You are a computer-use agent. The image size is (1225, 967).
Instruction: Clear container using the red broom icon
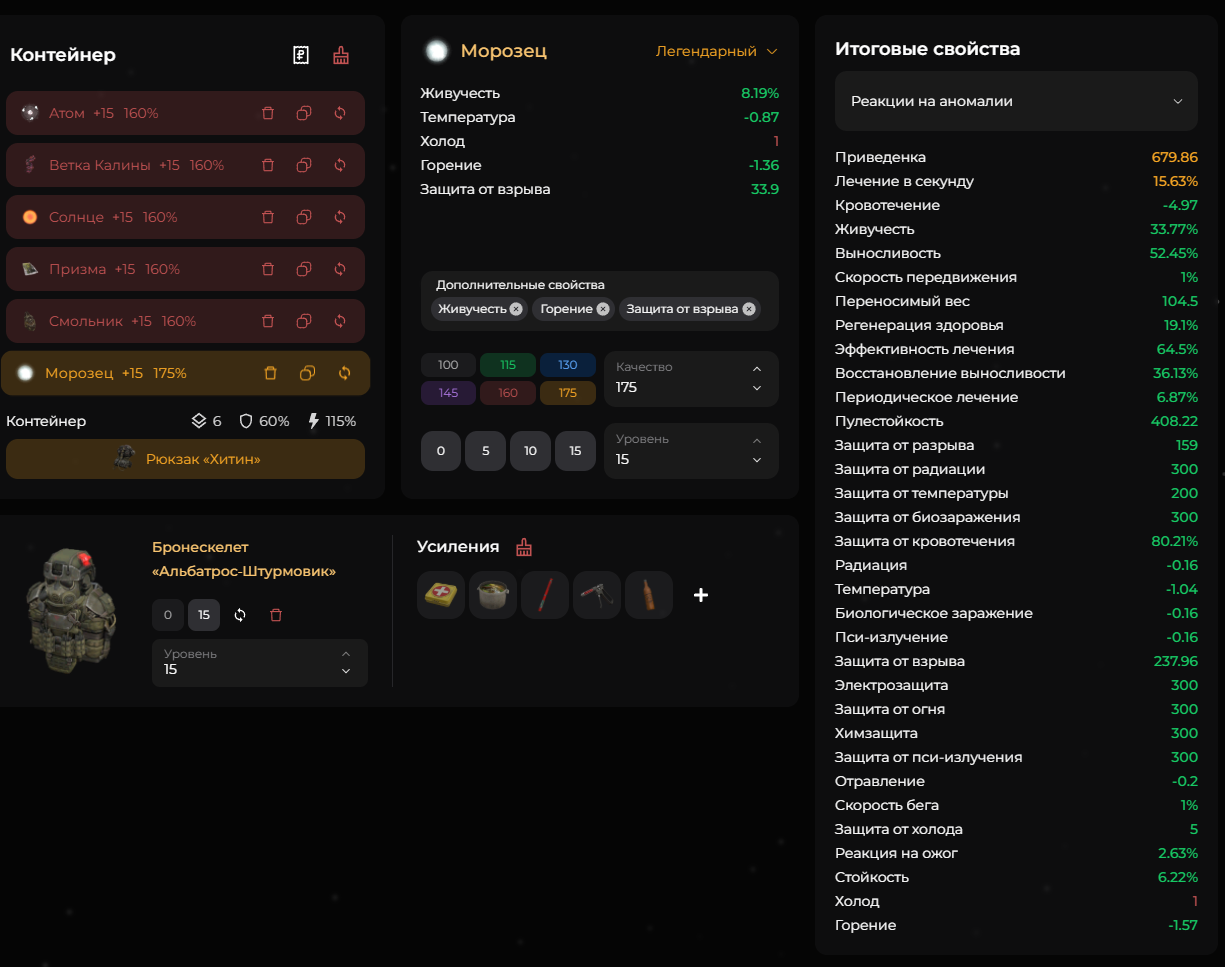click(x=341, y=55)
